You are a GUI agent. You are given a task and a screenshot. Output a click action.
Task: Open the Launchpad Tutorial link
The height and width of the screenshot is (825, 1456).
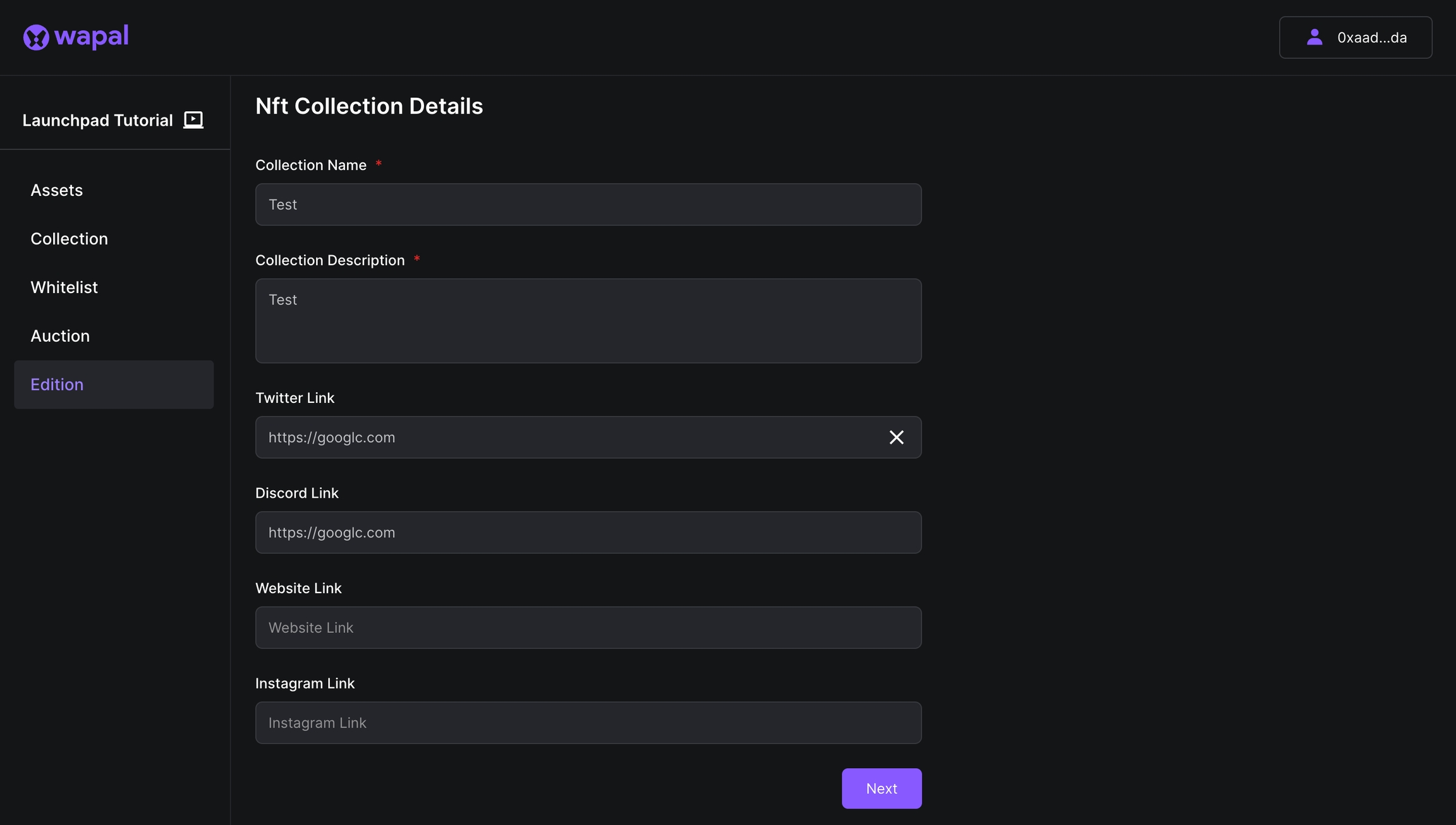[97, 120]
